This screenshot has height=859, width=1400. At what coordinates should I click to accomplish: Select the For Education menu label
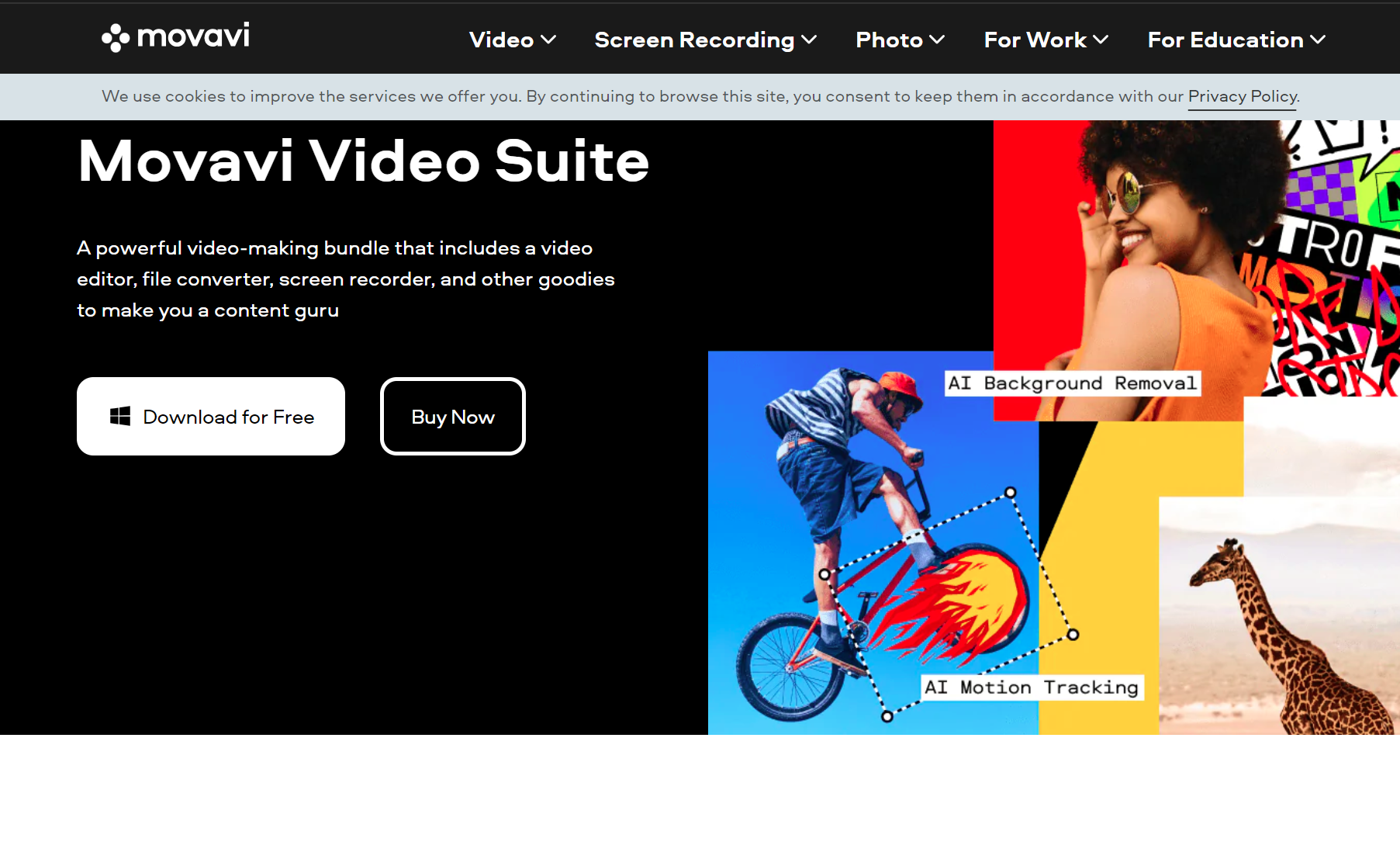pyautogui.click(x=1225, y=40)
